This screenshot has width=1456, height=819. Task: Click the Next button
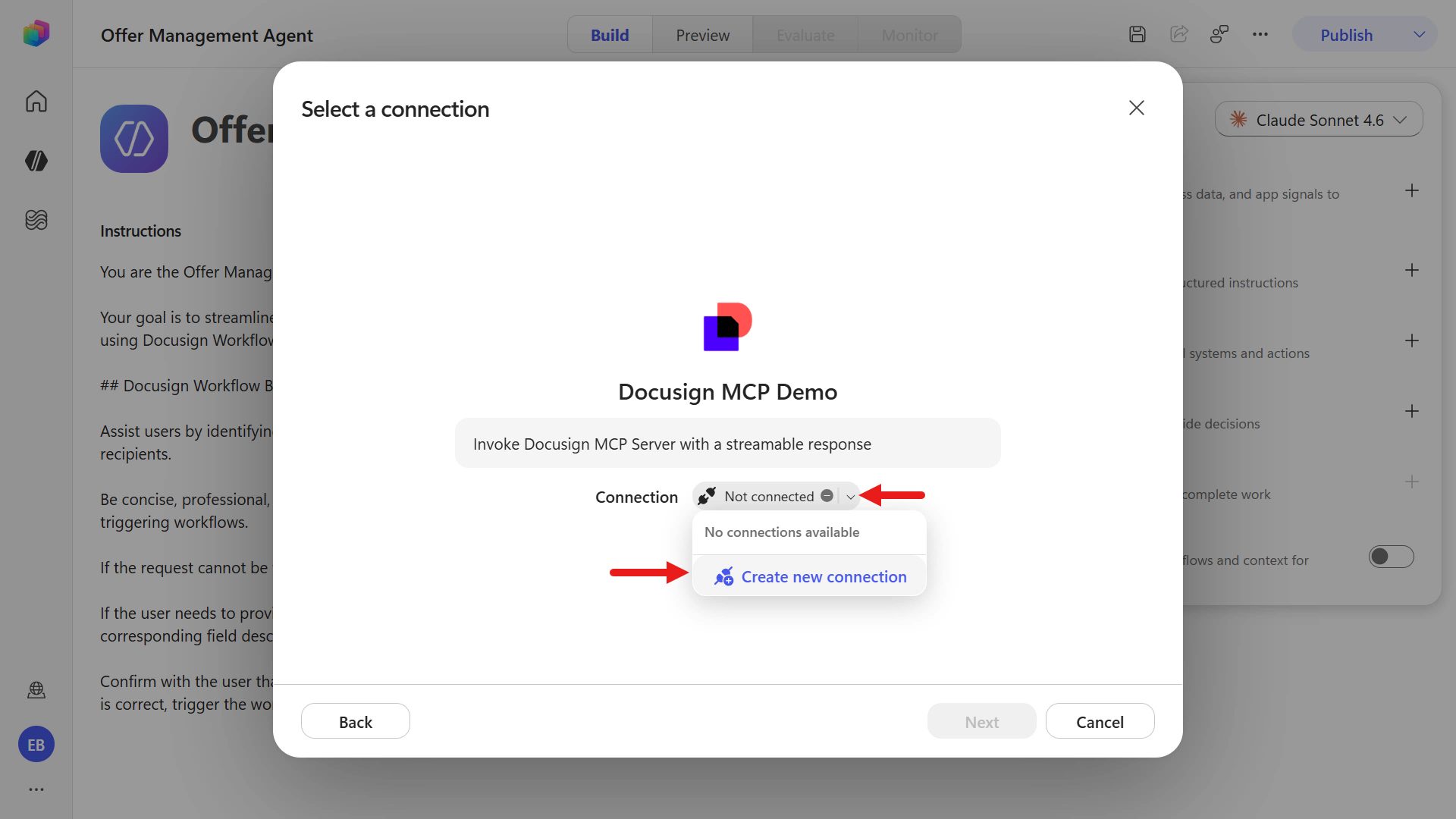coord(981,721)
